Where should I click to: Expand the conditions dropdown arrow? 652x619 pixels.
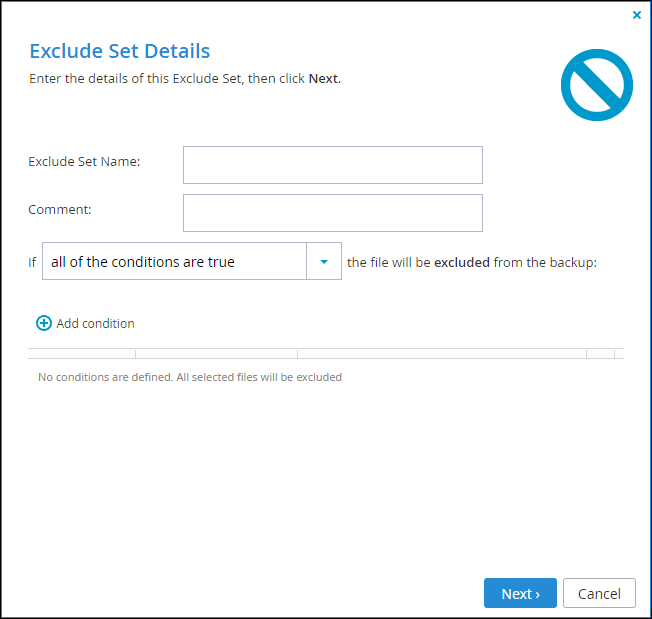point(324,261)
